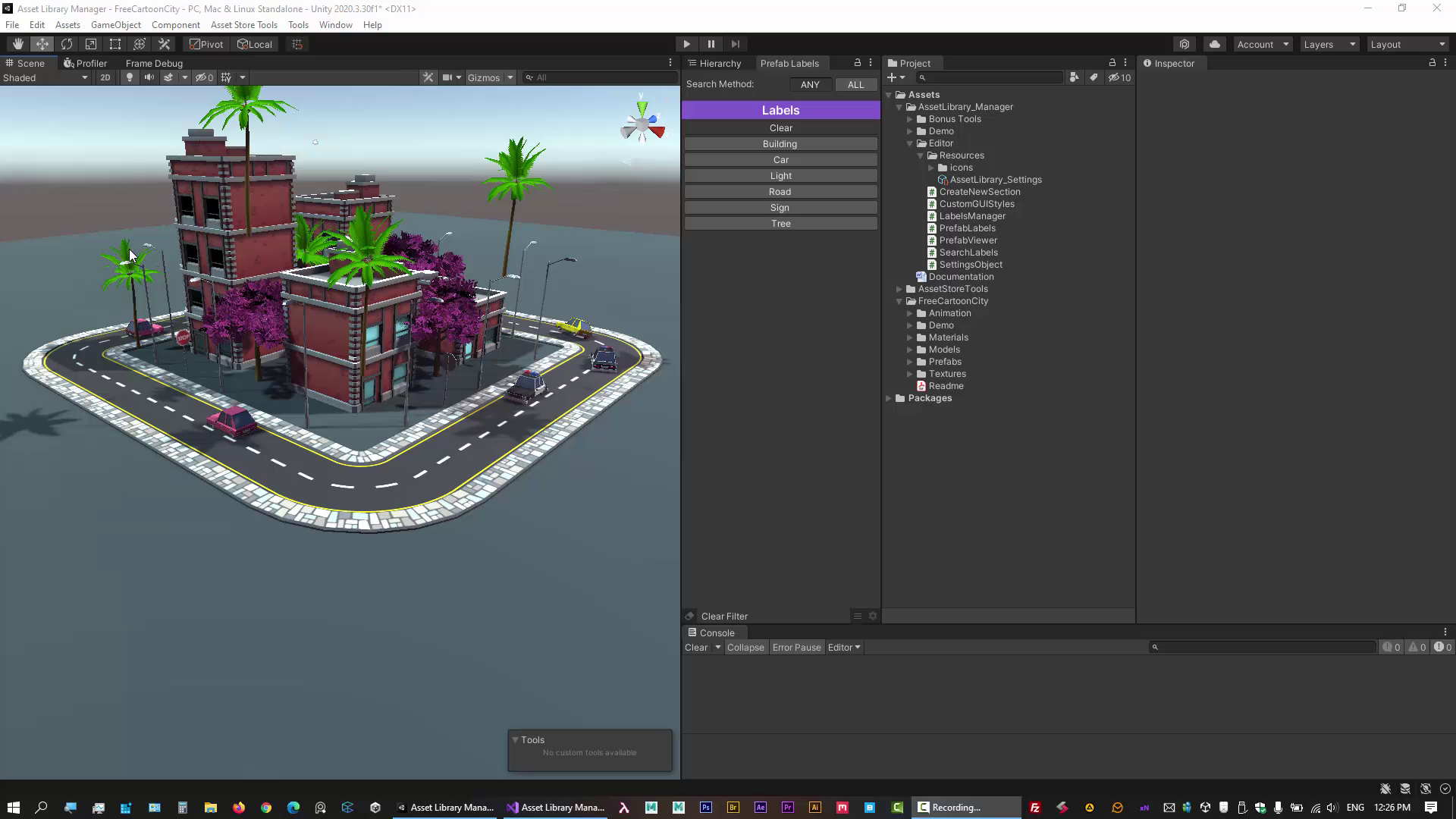Open scene camera settings icon
This screenshot has height=819, width=1456.
[447, 77]
